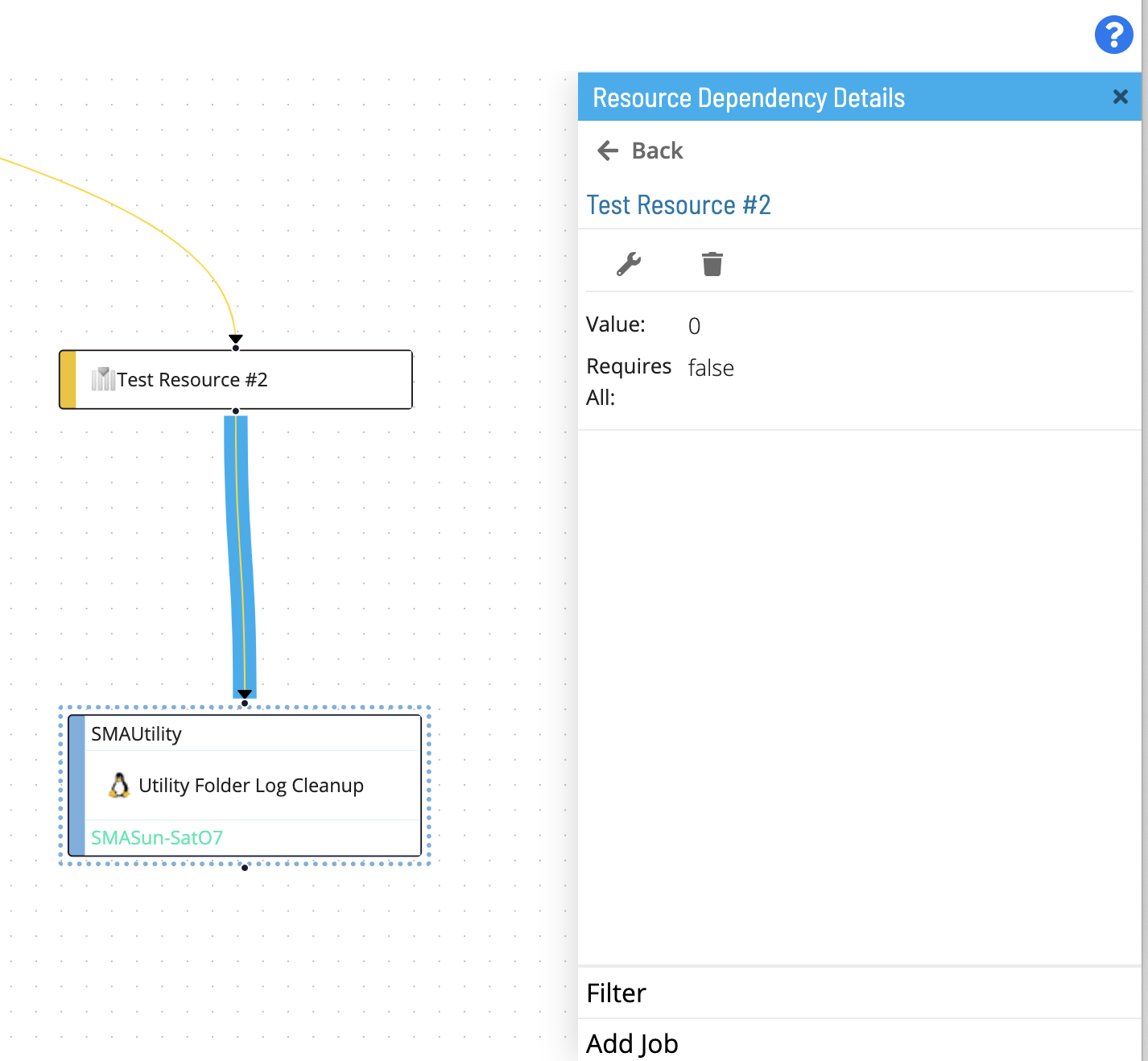The width and height of the screenshot is (1148, 1061).
Task: Delete the dependency with the trash icon
Action: click(x=712, y=264)
